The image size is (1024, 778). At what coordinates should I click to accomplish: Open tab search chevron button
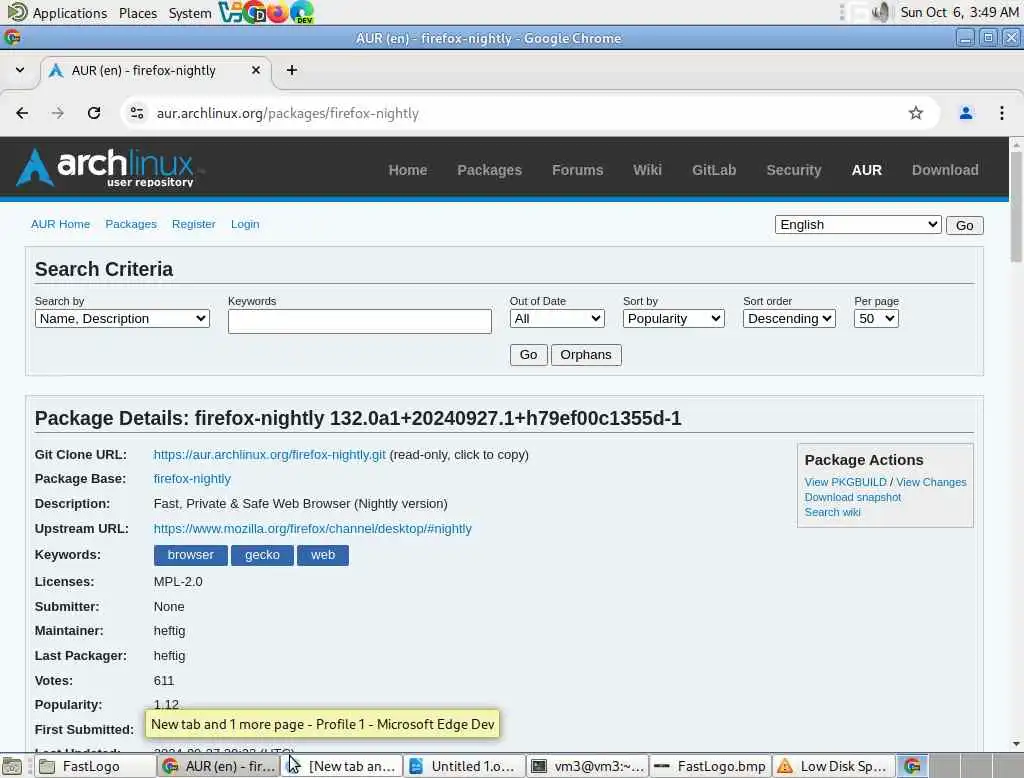20,70
